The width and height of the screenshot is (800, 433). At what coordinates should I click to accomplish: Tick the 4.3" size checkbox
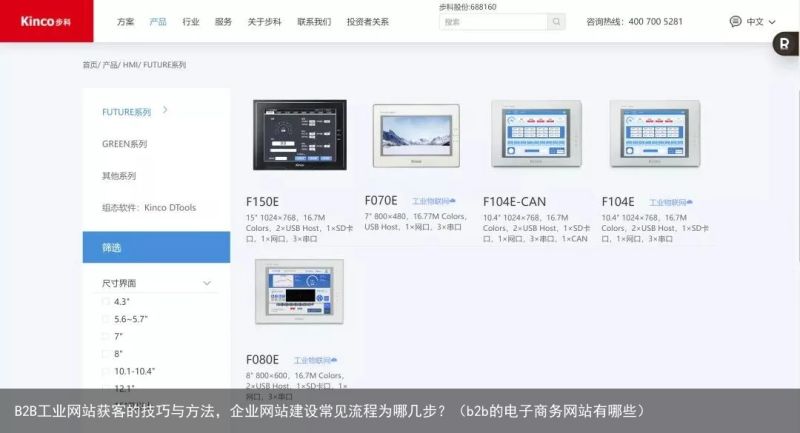[106, 301]
